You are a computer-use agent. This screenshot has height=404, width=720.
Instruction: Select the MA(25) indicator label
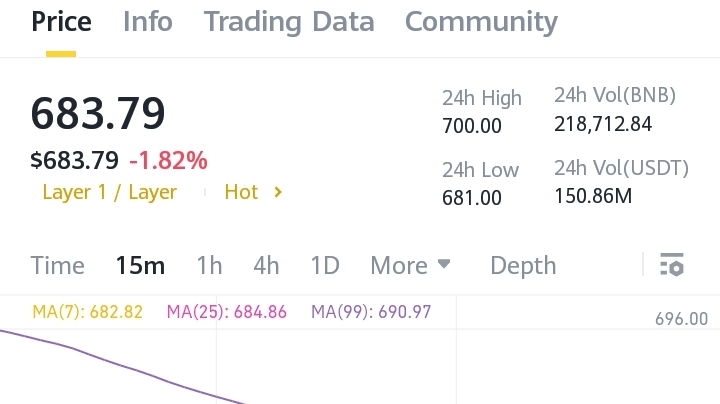[227, 312]
